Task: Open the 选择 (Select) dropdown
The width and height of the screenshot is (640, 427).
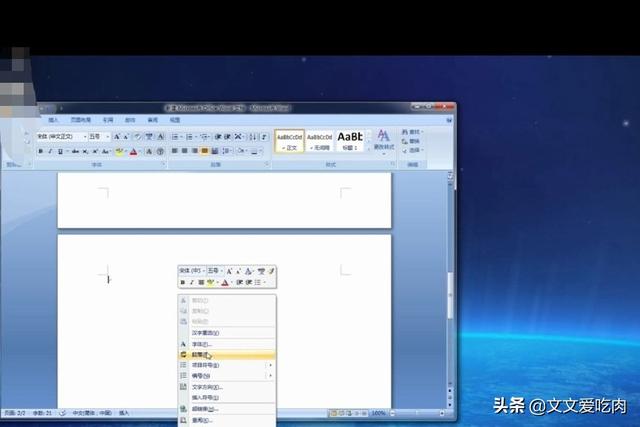Action: (412, 151)
